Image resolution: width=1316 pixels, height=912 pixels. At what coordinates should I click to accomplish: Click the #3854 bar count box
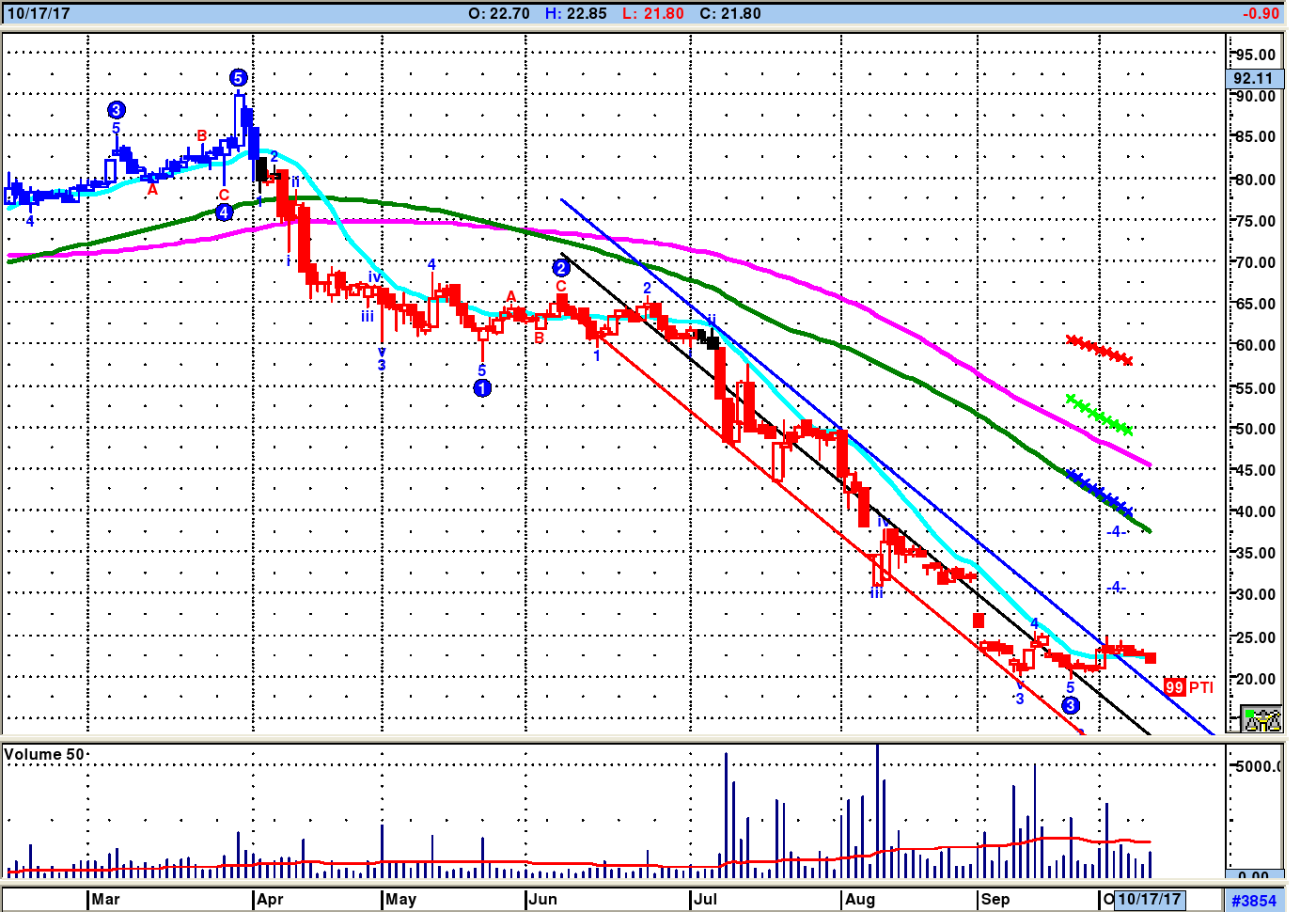pyautogui.click(x=1254, y=901)
